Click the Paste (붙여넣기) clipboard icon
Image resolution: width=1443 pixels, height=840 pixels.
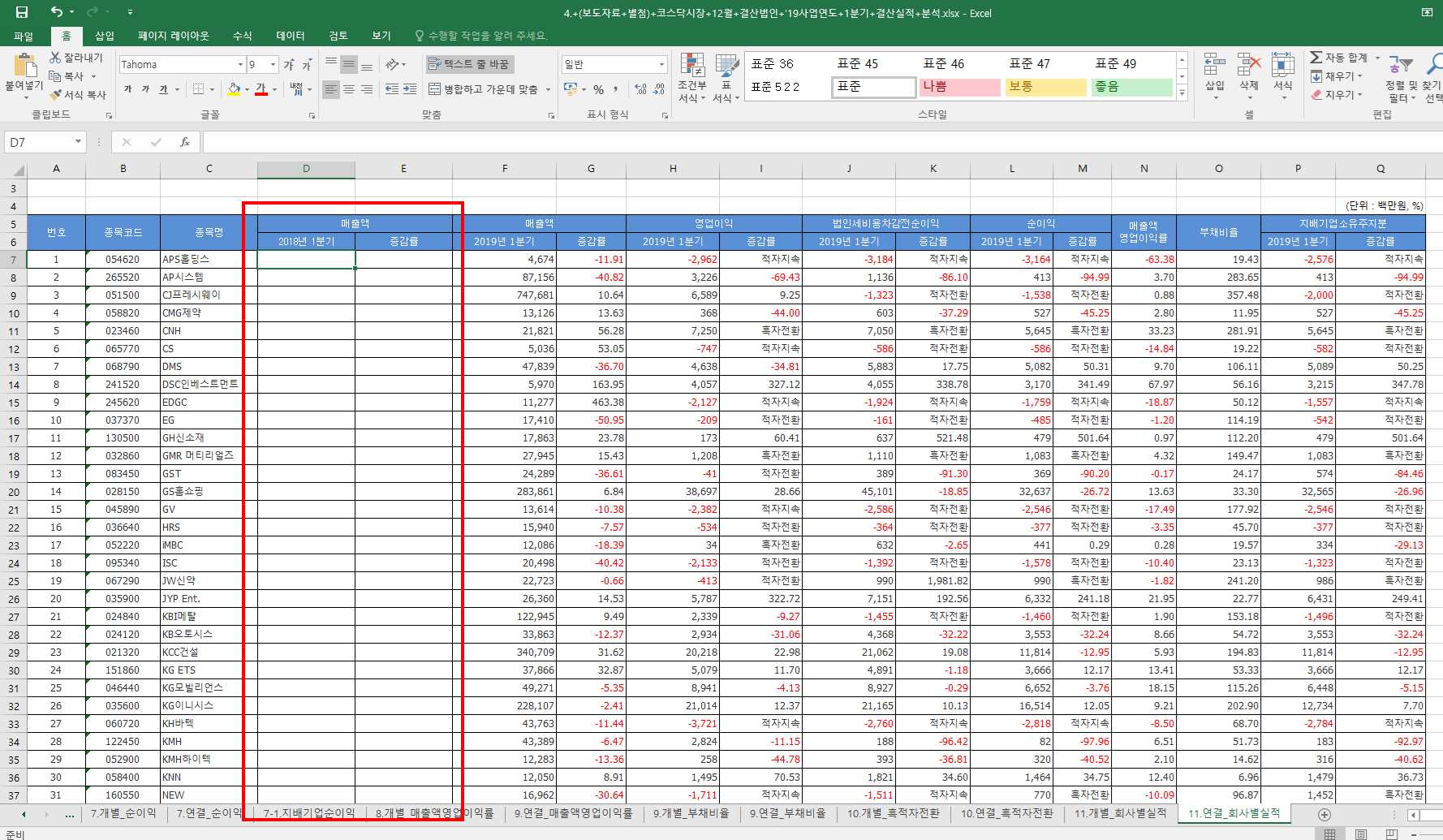coord(24,65)
